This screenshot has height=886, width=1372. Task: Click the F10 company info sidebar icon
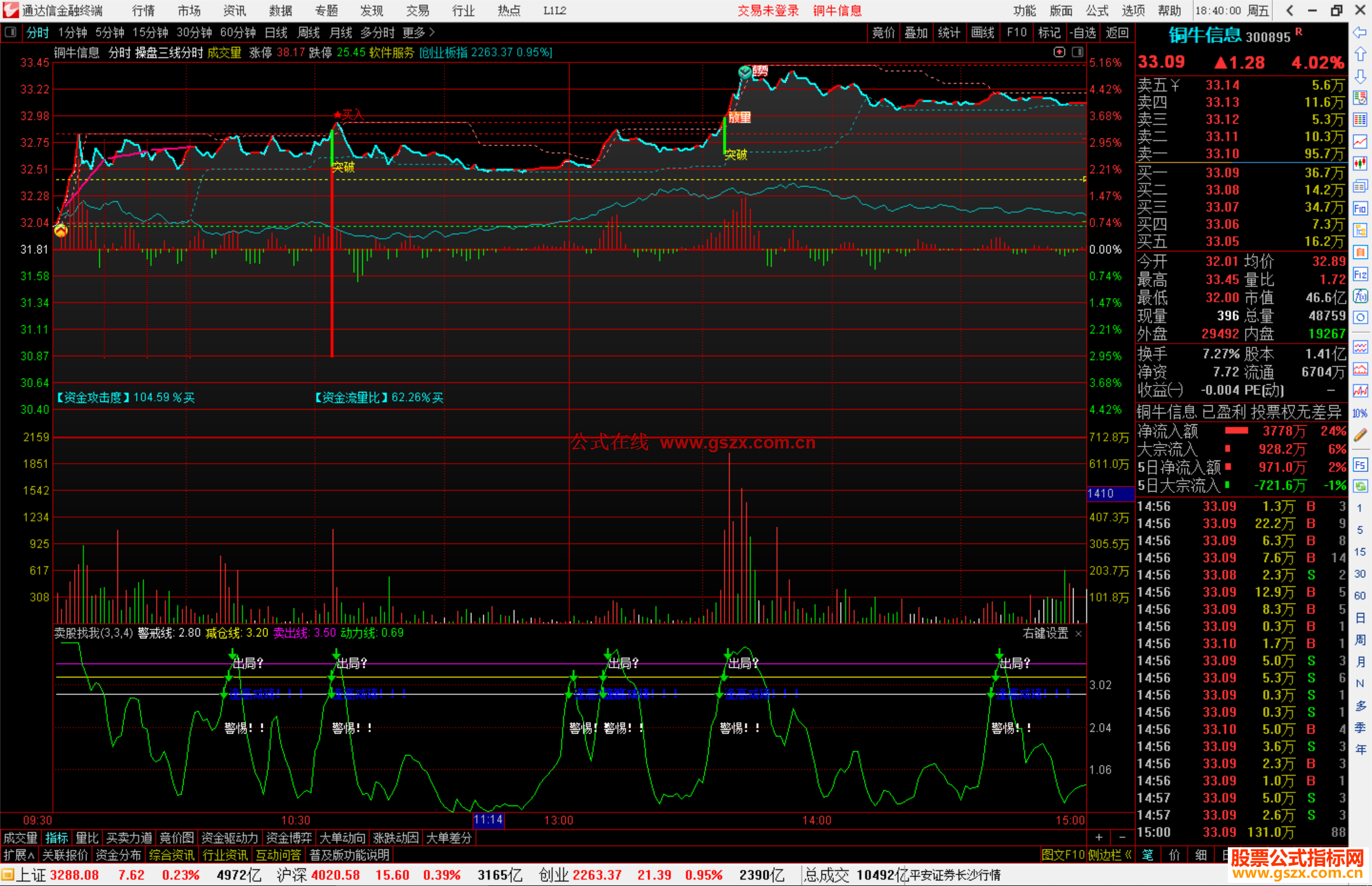coord(1360,208)
